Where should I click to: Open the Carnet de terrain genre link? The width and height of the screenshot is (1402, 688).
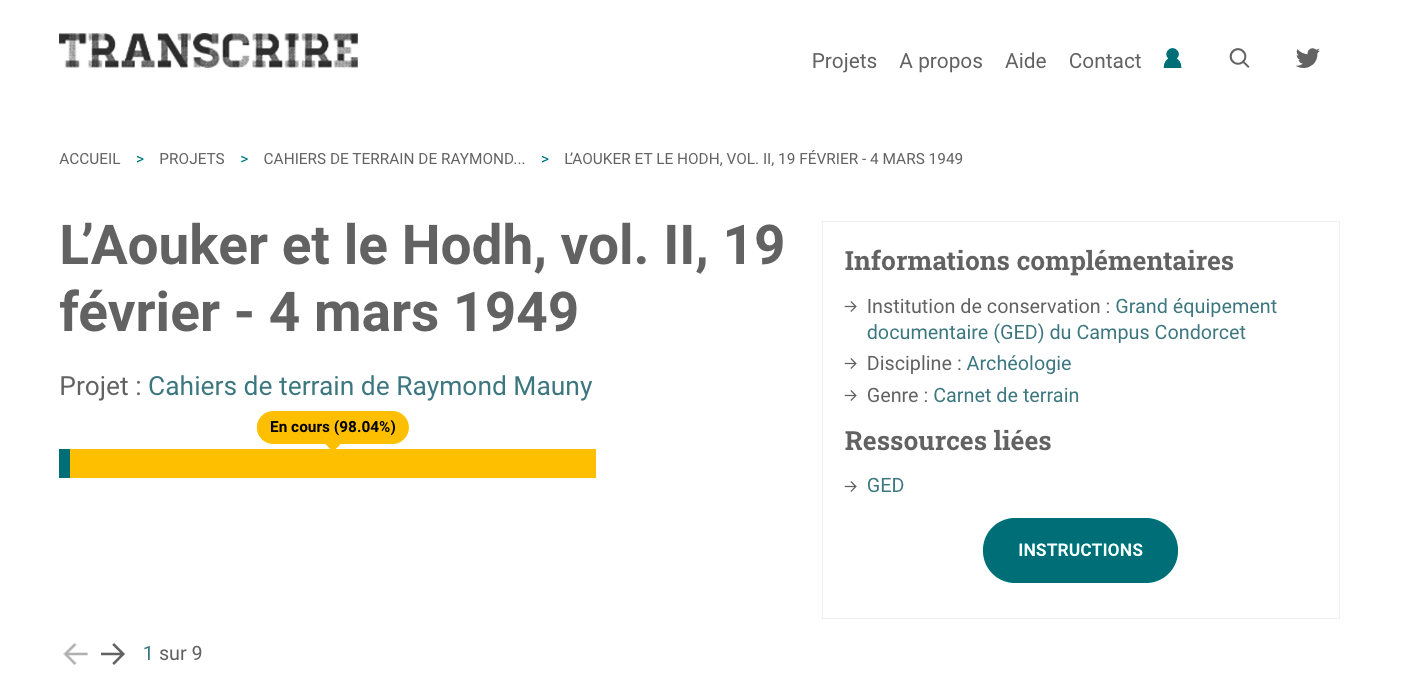click(x=1006, y=395)
